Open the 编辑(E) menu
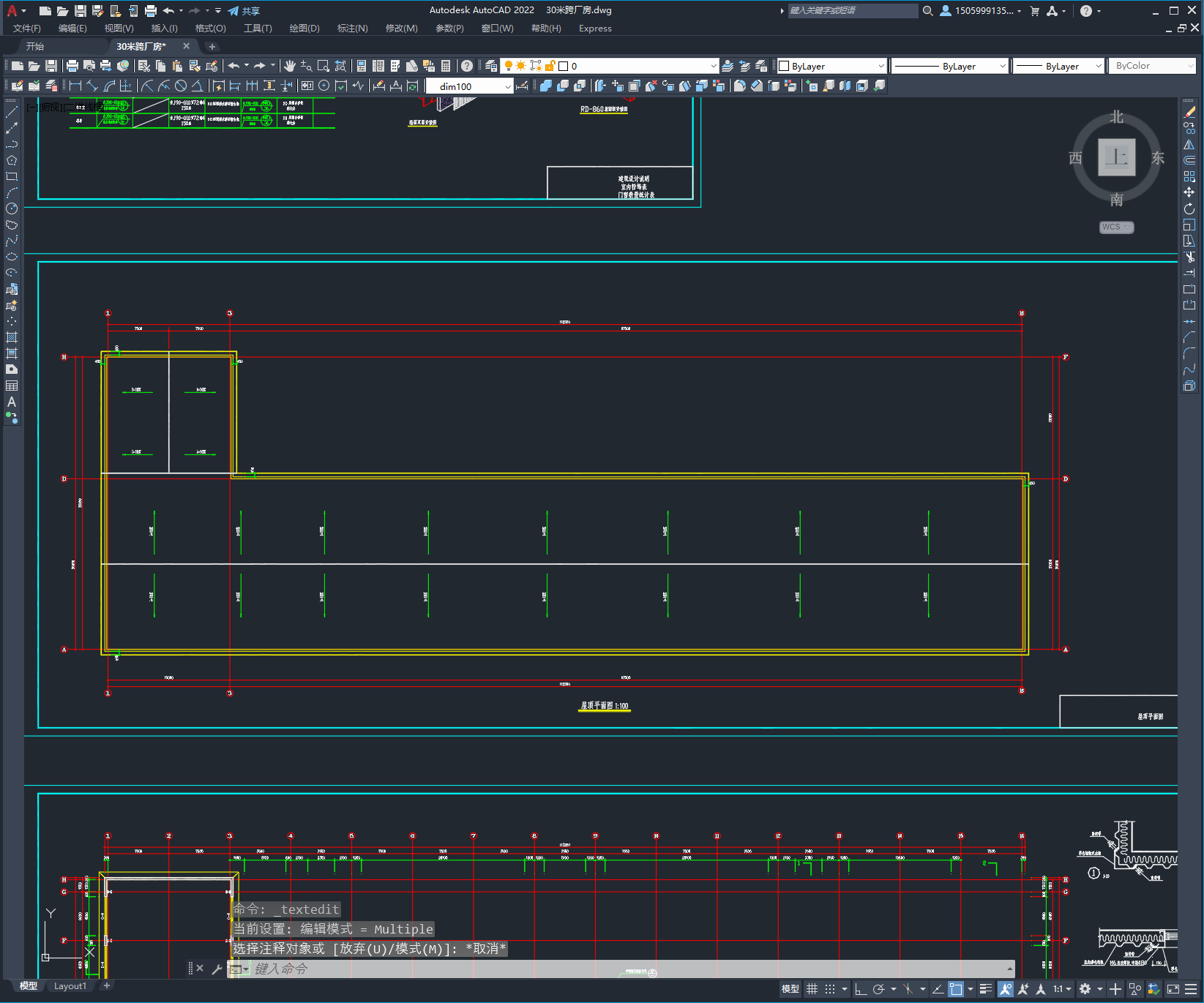The width and height of the screenshot is (1204, 1003). coord(72,29)
